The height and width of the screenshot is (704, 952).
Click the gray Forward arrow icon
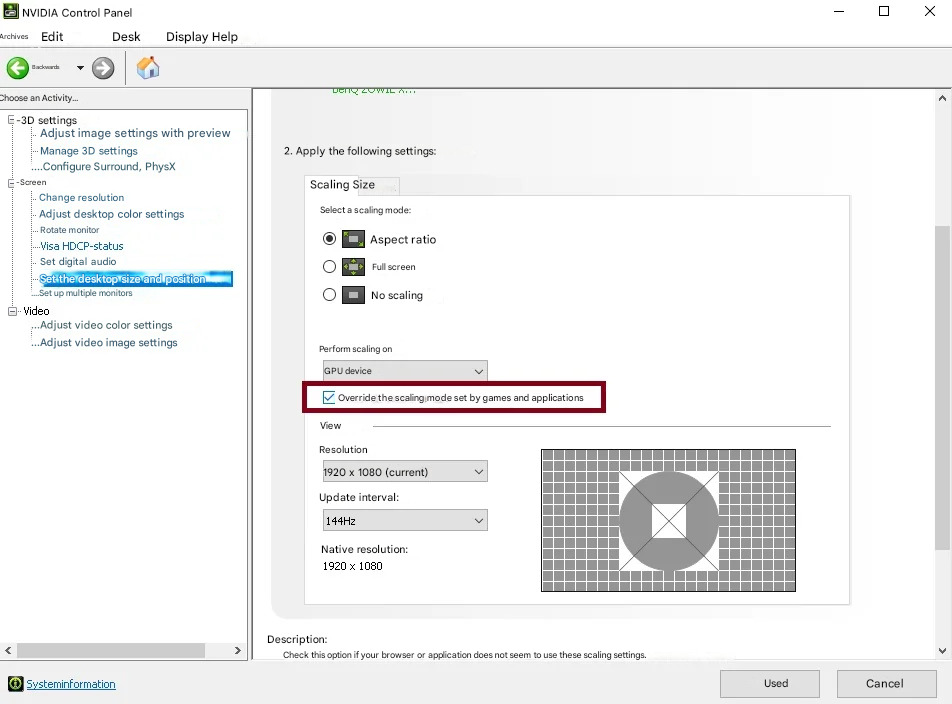(x=103, y=68)
